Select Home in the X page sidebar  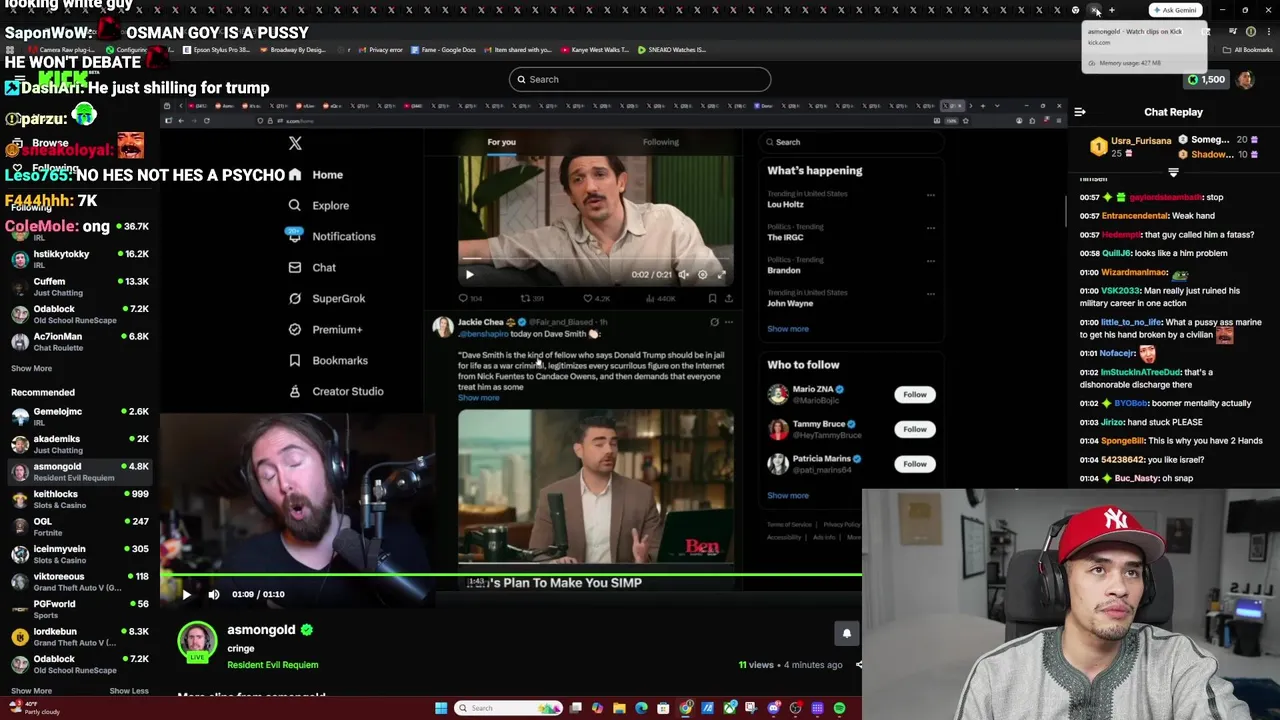316,175
